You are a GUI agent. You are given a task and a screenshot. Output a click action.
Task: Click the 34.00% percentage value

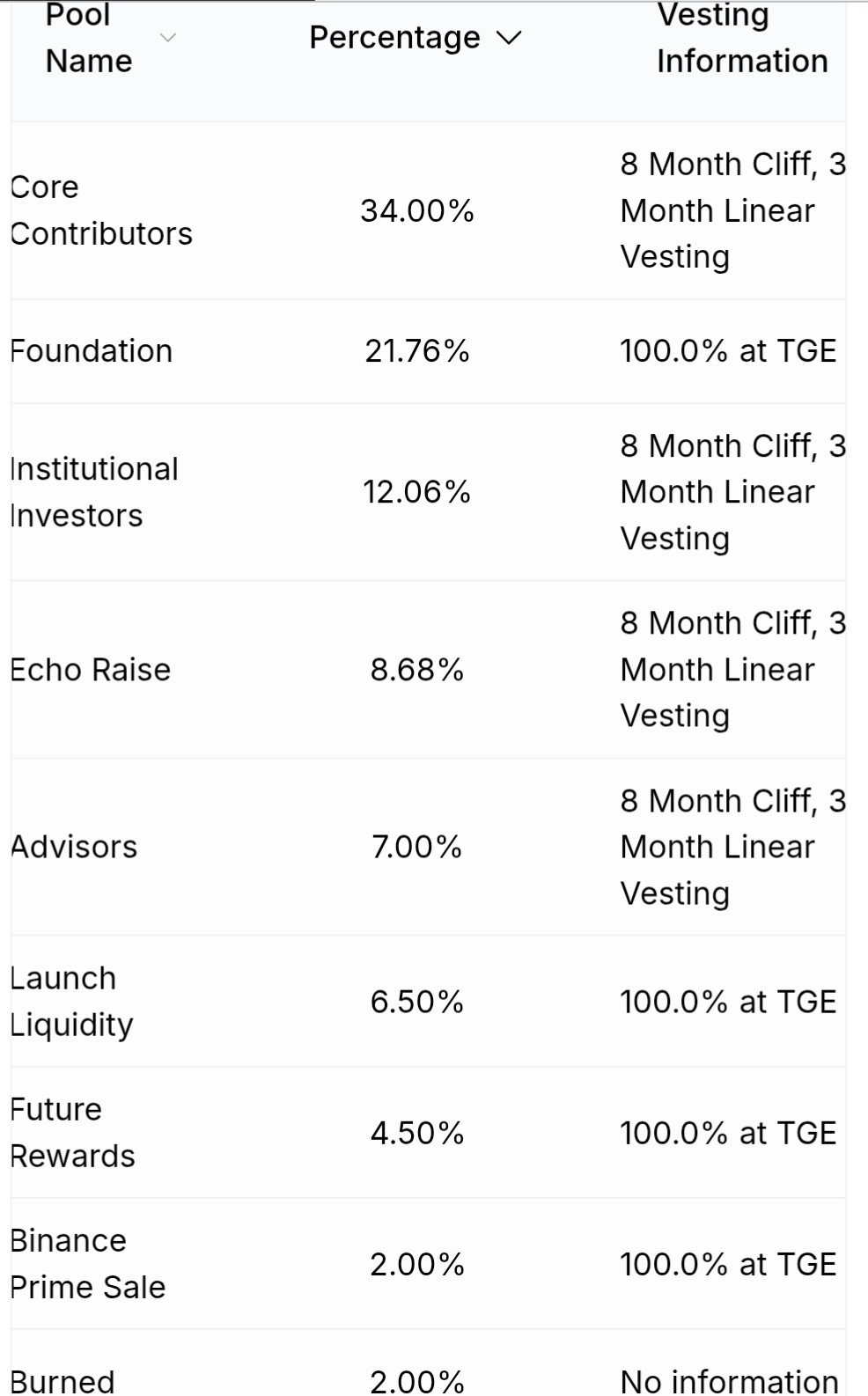pyautogui.click(x=417, y=211)
